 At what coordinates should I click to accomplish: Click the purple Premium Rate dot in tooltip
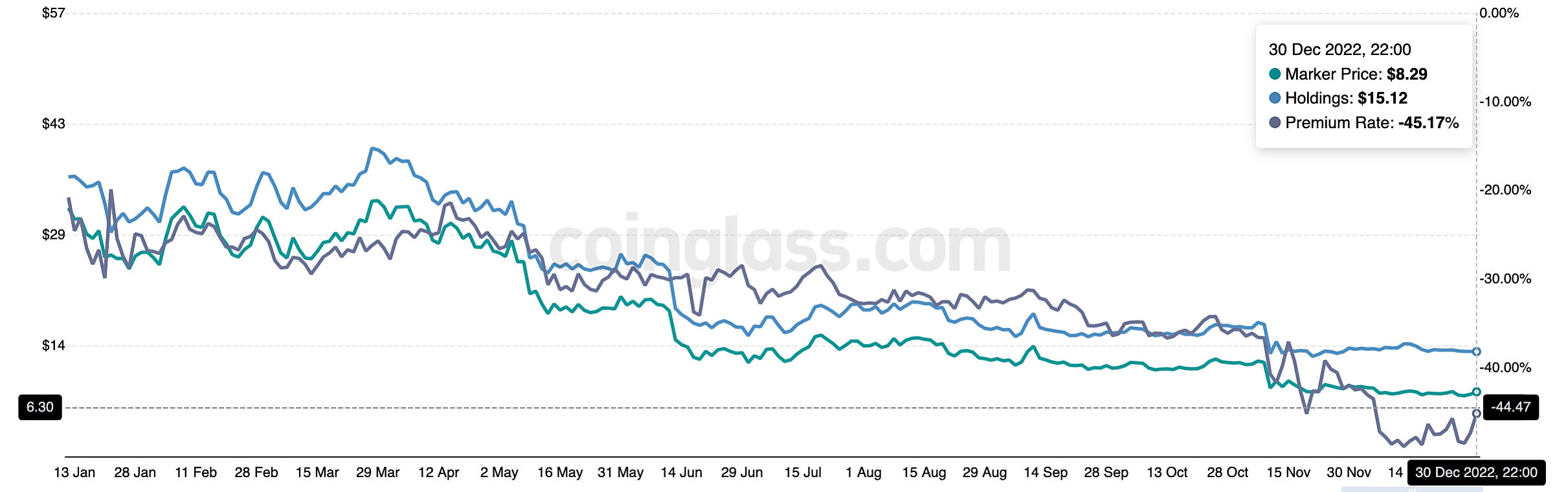1275,122
